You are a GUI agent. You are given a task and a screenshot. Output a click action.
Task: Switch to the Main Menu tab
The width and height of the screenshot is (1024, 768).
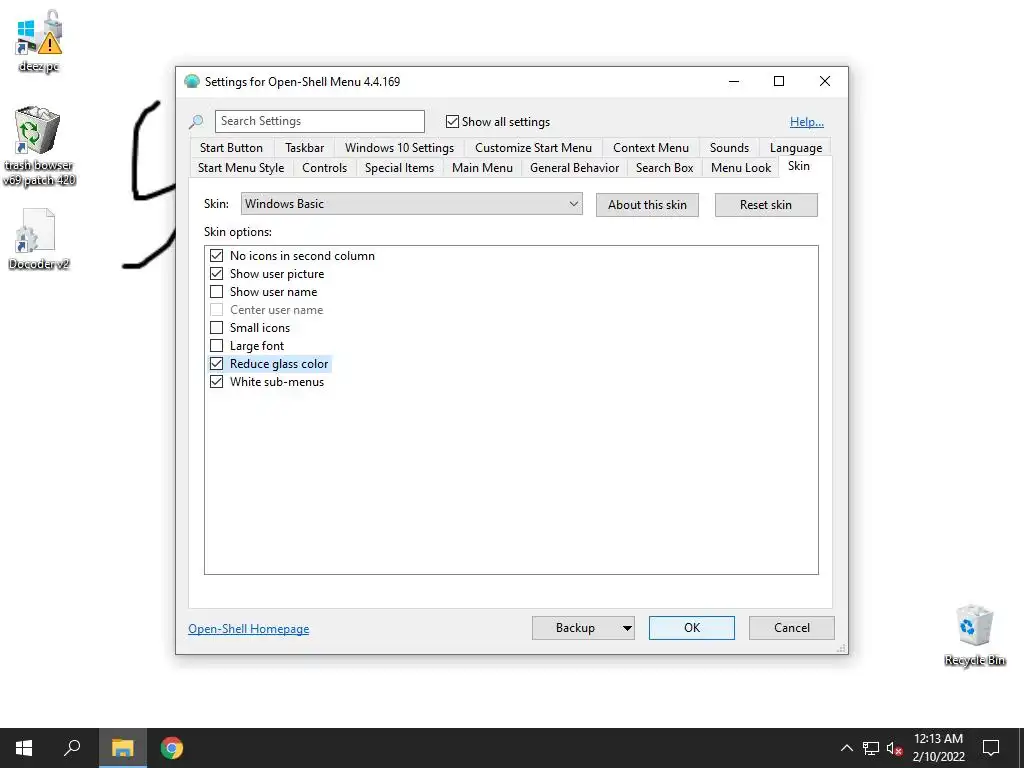[x=482, y=168]
